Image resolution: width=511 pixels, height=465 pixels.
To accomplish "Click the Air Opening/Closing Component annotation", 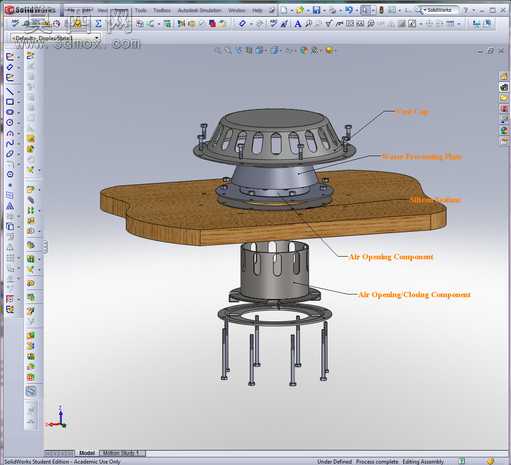I will pyautogui.click(x=414, y=295).
